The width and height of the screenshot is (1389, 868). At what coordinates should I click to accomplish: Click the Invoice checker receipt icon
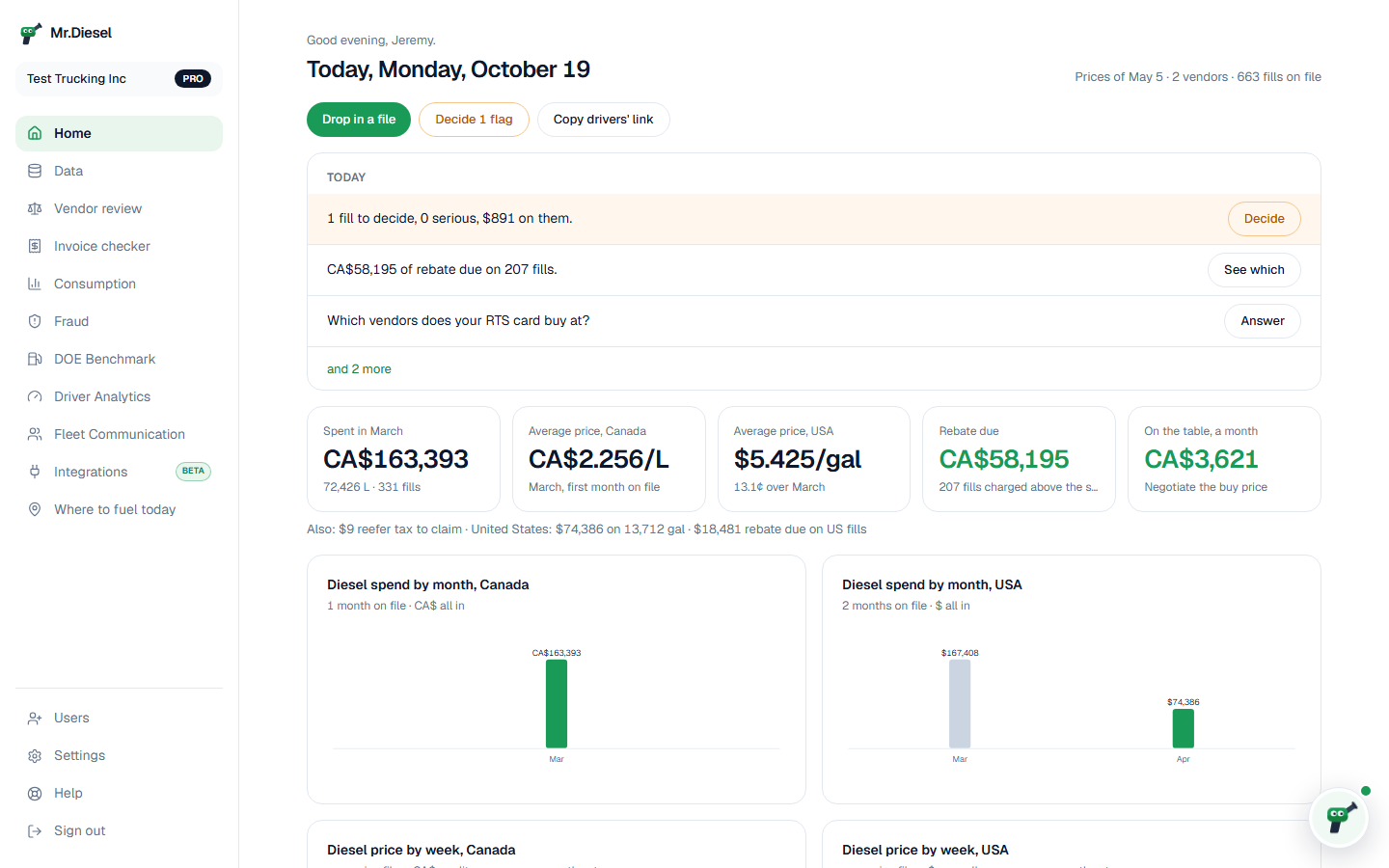35,246
